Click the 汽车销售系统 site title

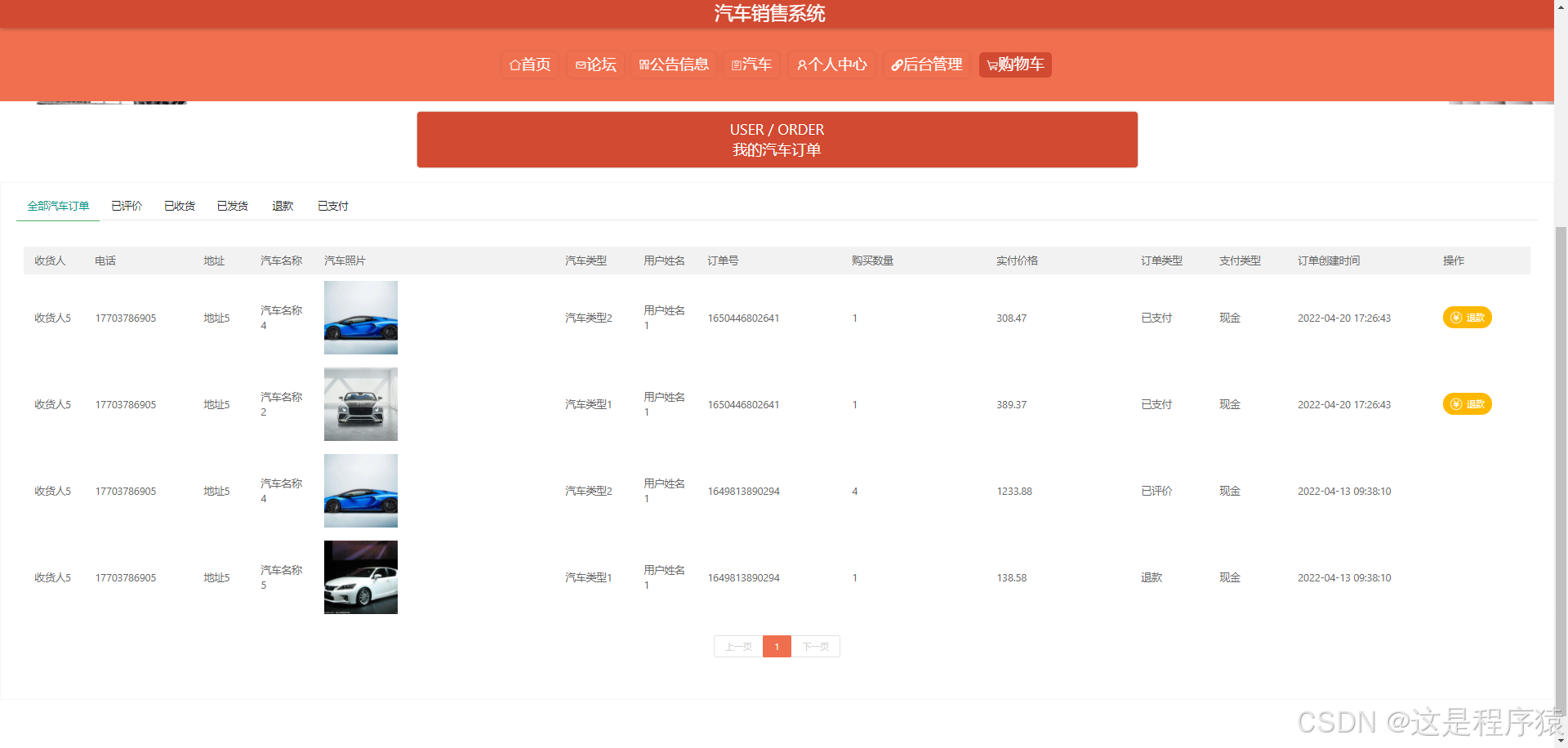coord(769,13)
